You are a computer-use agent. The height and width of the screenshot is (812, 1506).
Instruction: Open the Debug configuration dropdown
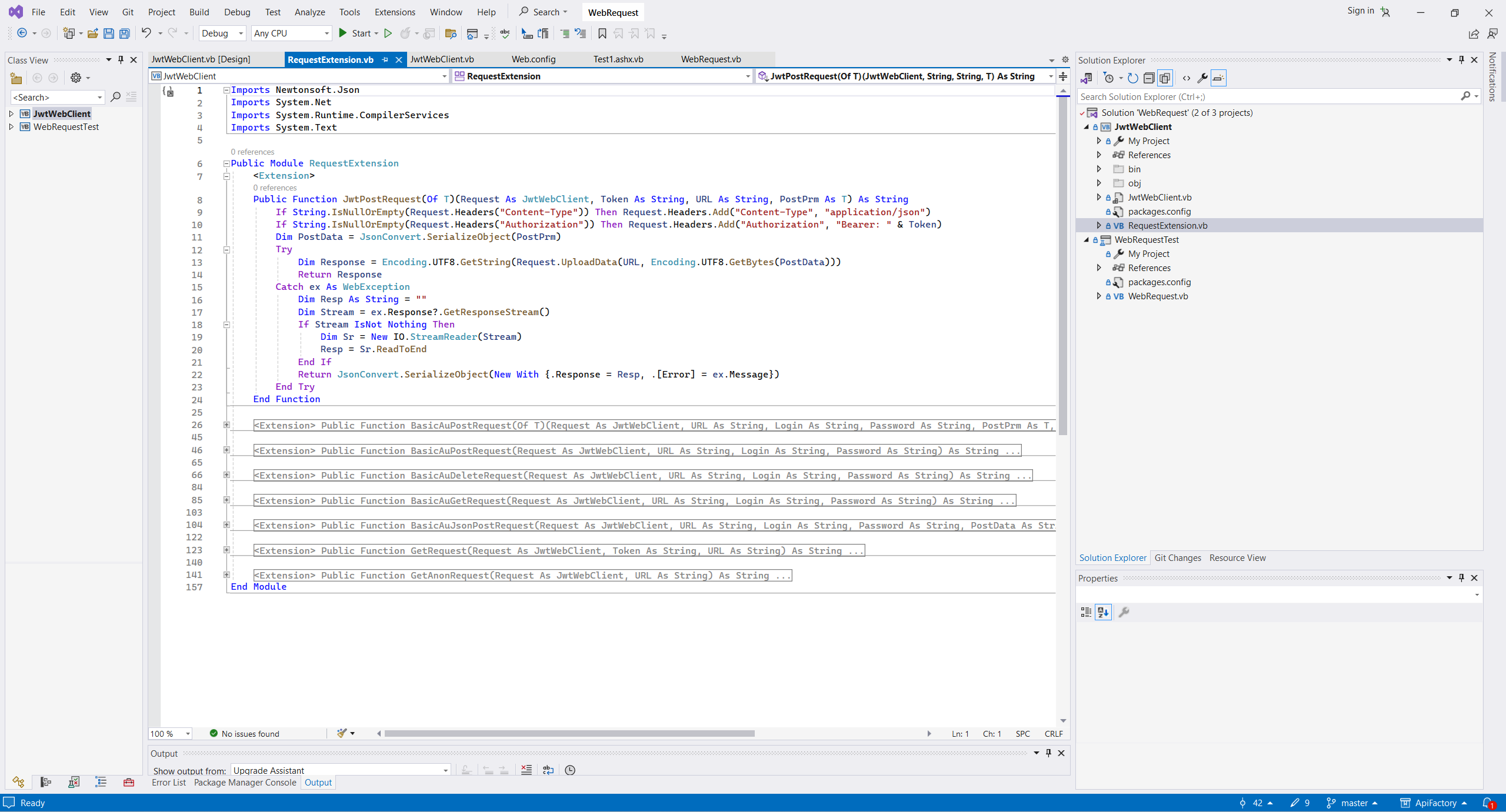(222, 34)
